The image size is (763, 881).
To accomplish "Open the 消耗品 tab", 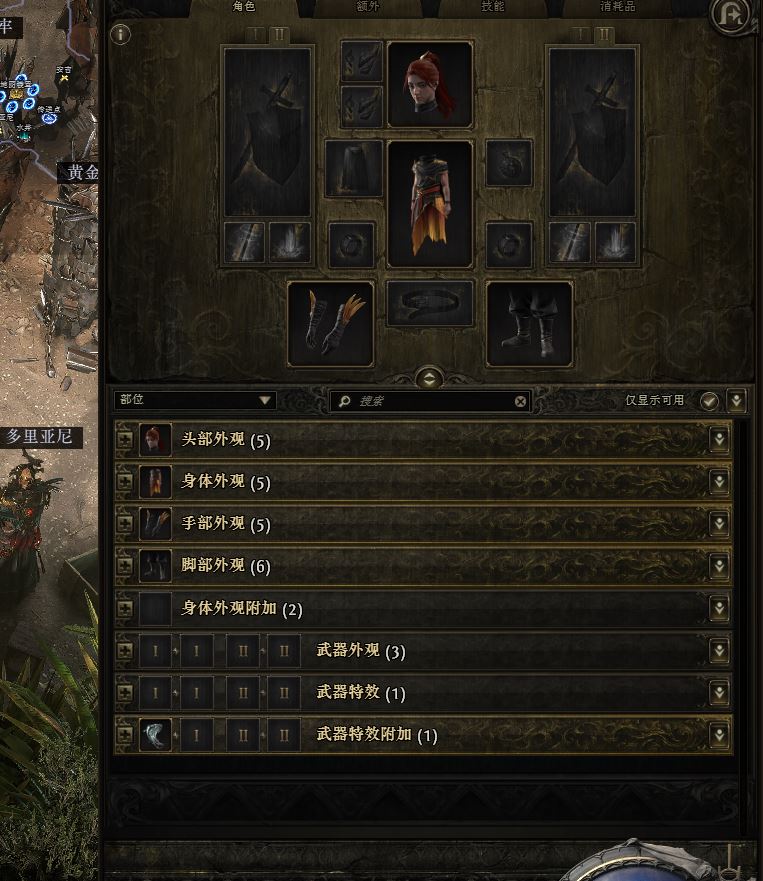I will [x=617, y=7].
